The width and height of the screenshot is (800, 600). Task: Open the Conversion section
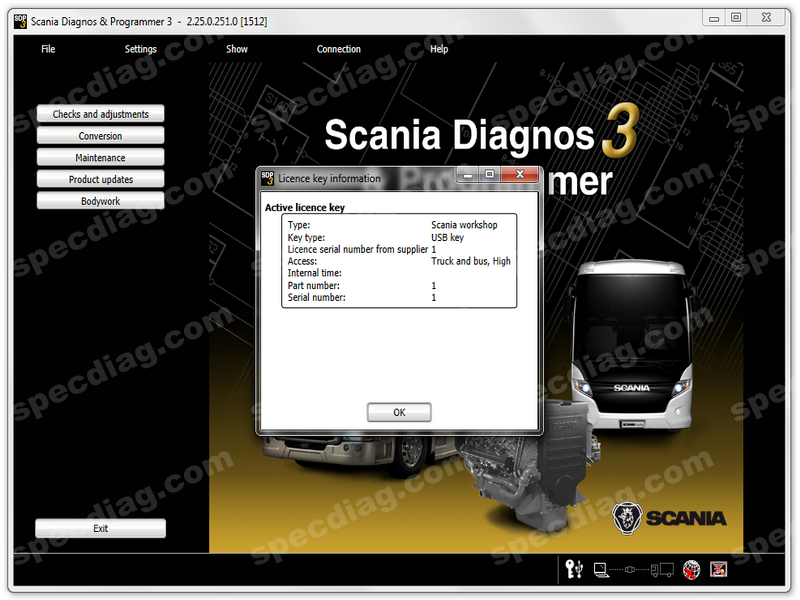(100, 136)
